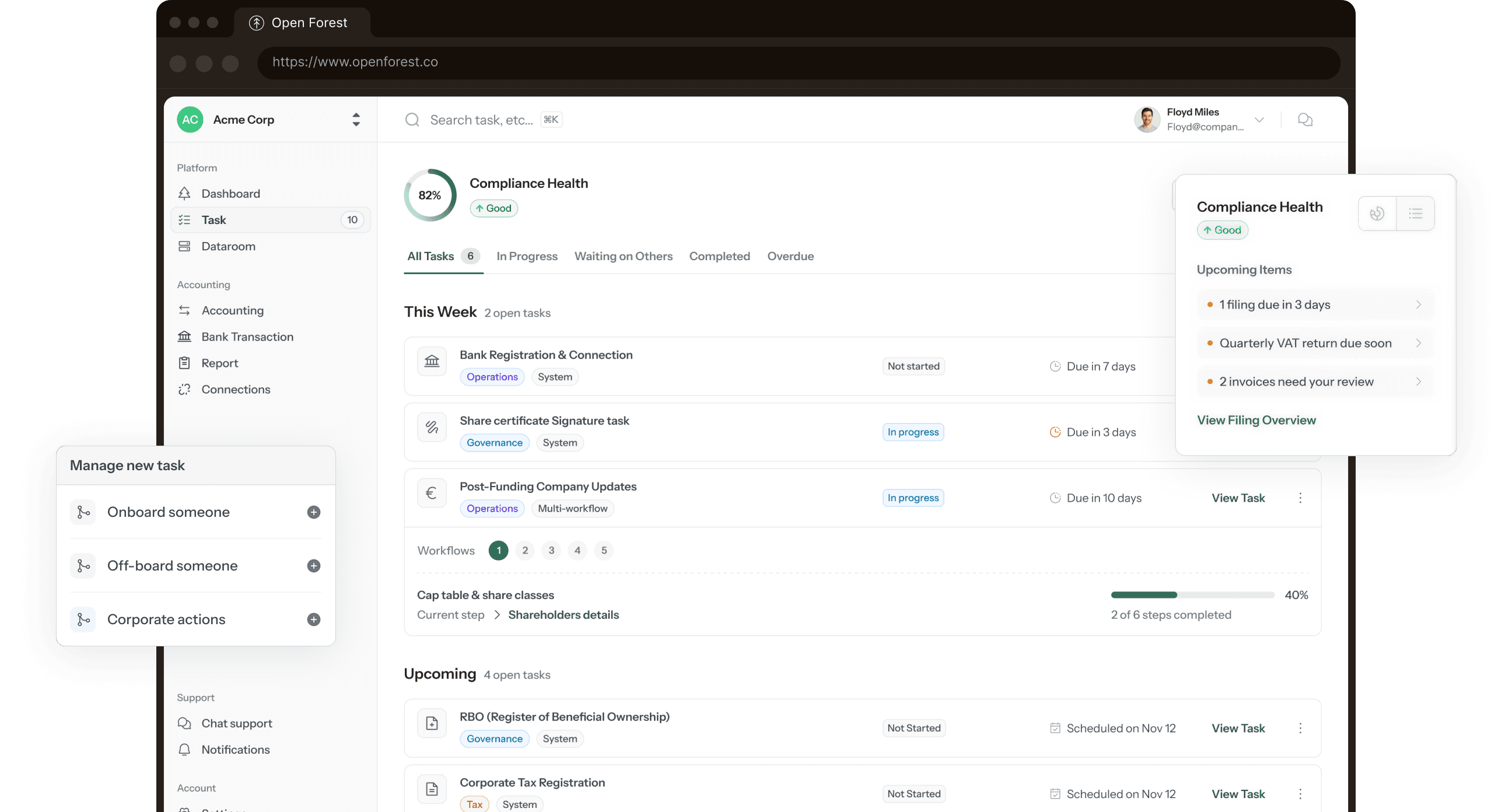Switch Compliance Health card to chart view

1377,213
